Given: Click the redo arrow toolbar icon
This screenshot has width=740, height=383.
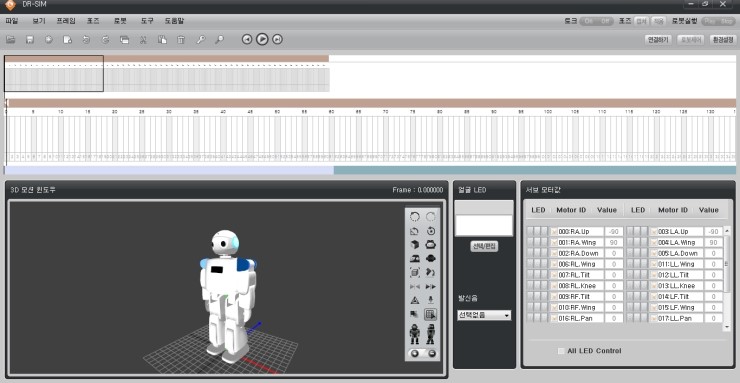Looking at the screenshot, I should tap(105, 40).
